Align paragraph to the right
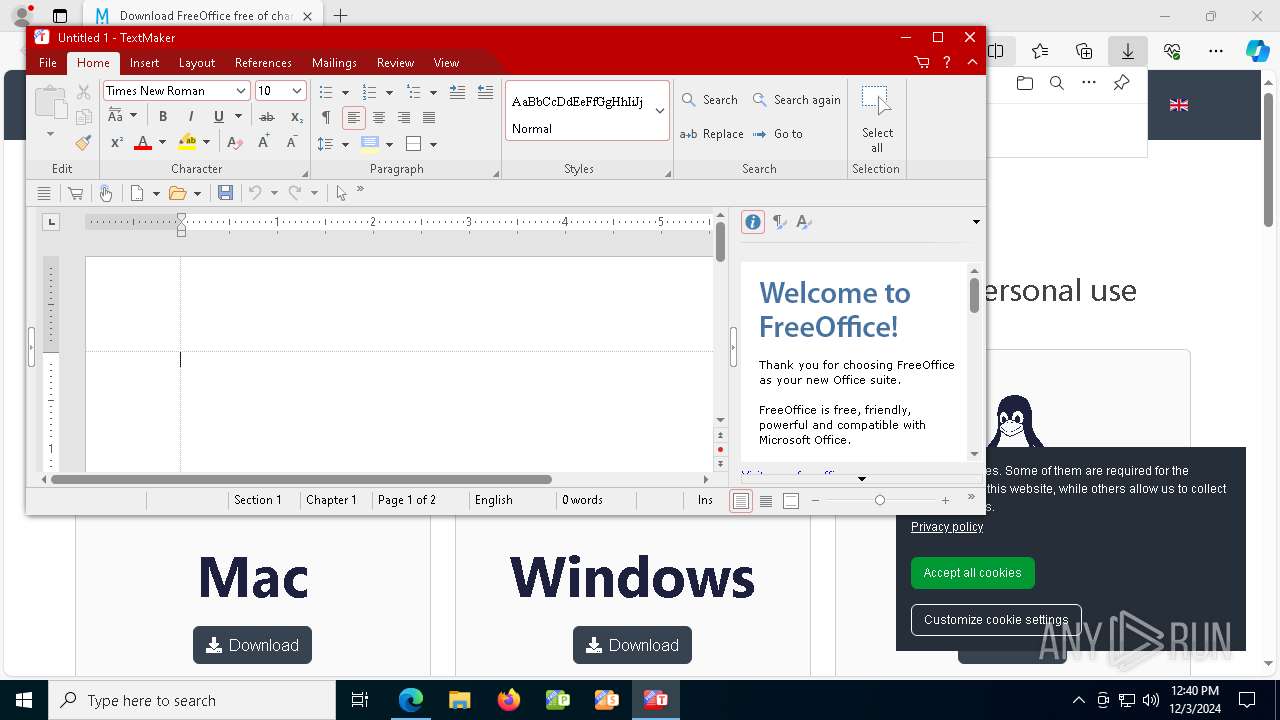1280x720 pixels. (404, 117)
